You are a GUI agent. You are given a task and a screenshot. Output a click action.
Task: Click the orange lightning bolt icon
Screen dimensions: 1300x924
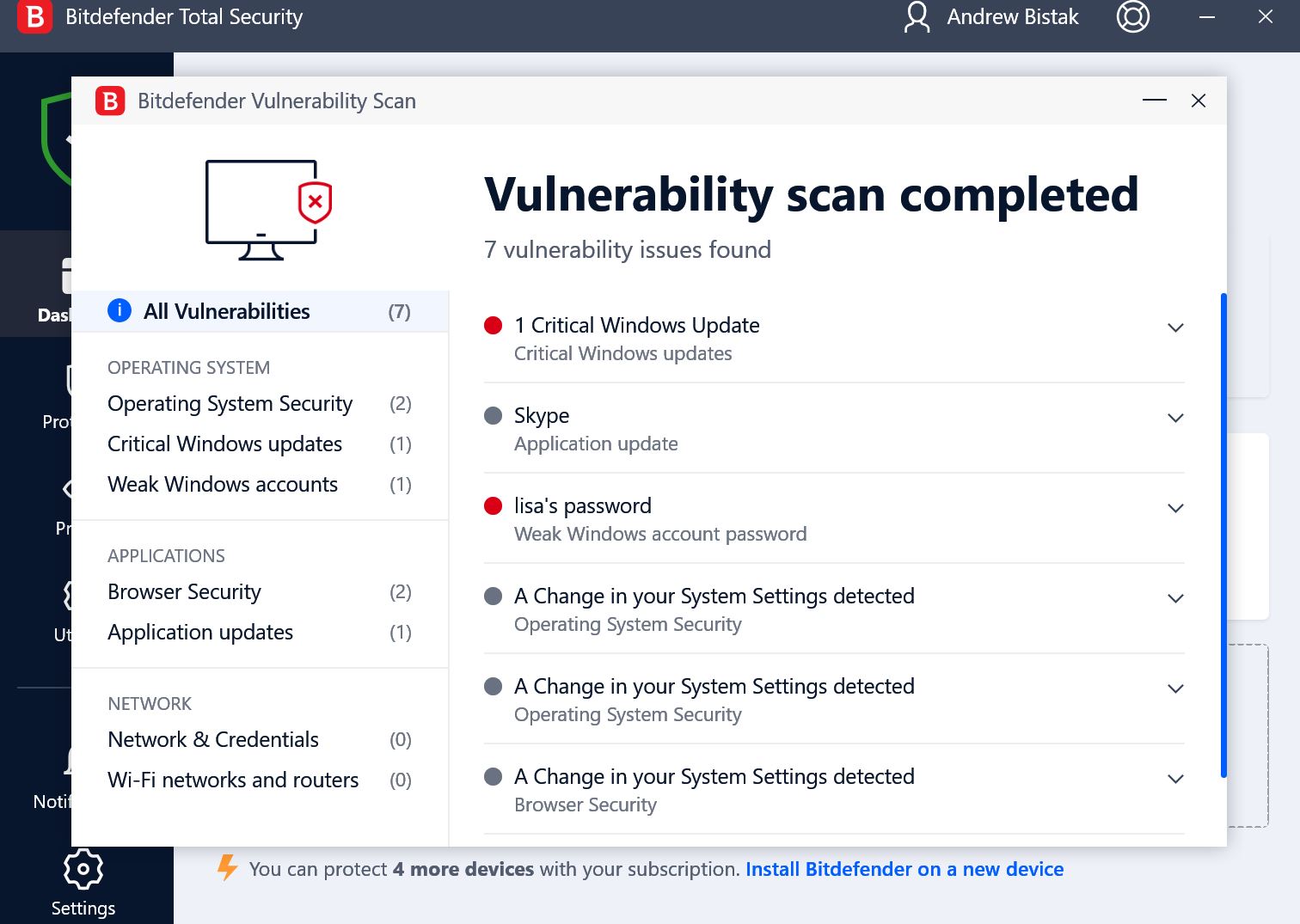[x=228, y=867]
